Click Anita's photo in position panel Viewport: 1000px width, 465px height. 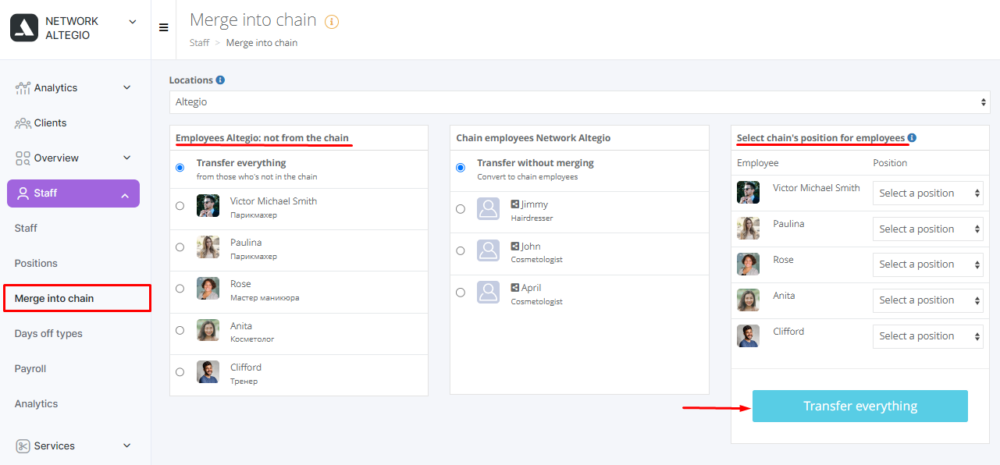click(748, 300)
